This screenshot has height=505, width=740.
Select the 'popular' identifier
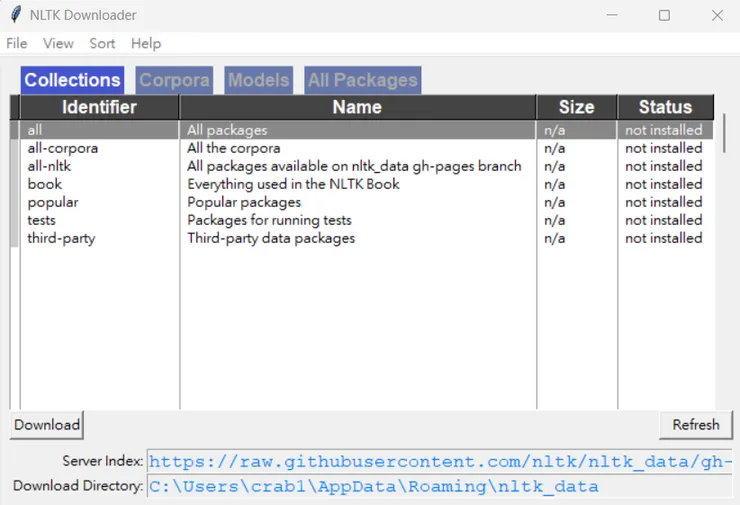coord(53,202)
